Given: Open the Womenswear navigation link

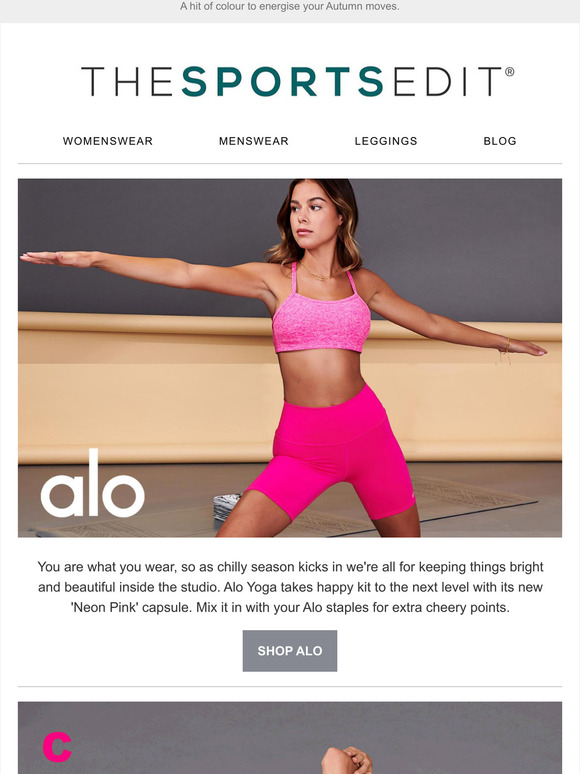Looking at the screenshot, I should coord(108,141).
